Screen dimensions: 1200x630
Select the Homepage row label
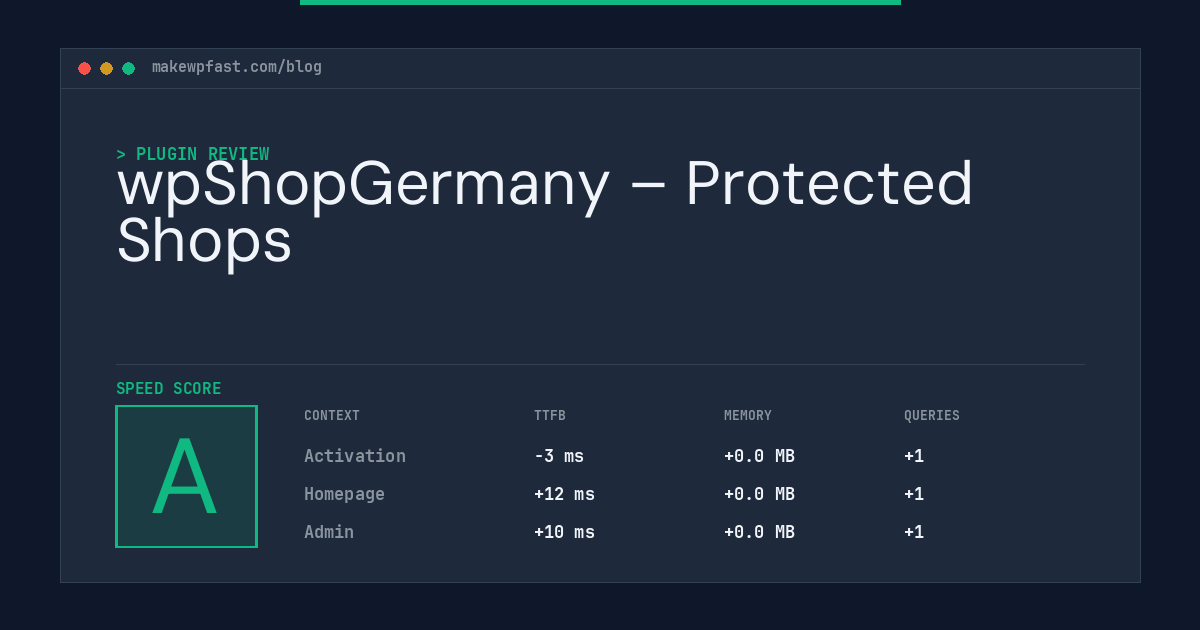point(344,494)
